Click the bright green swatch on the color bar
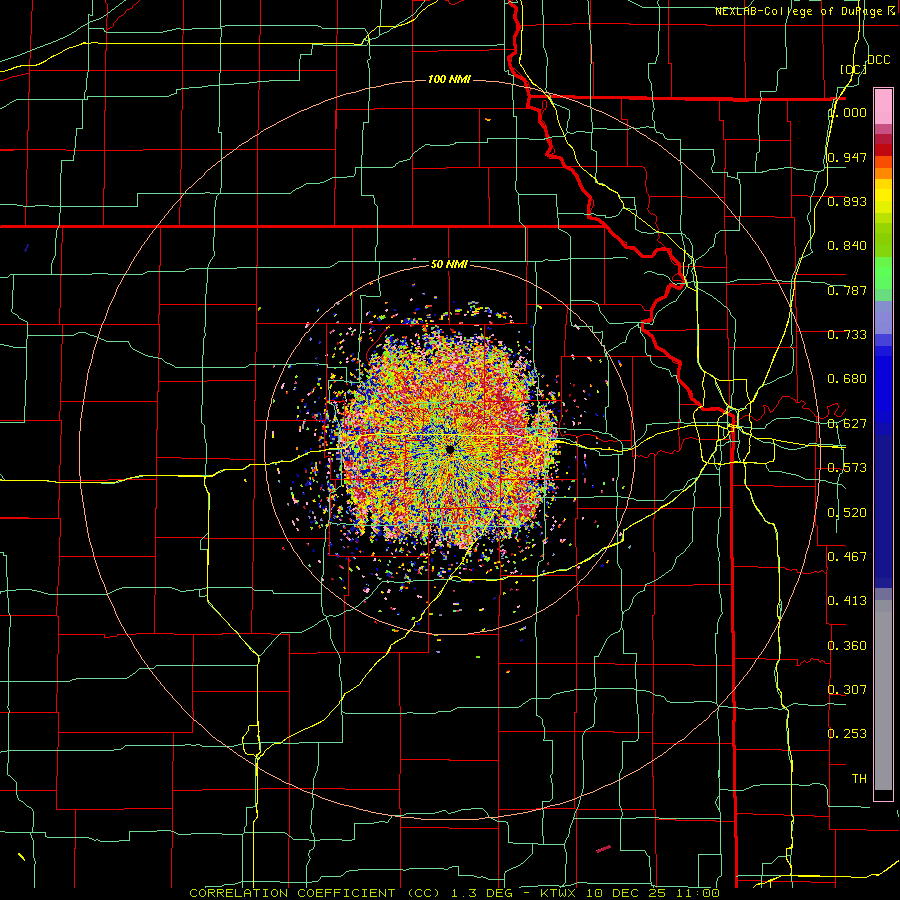900x900 pixels. (x=883, y=273)
